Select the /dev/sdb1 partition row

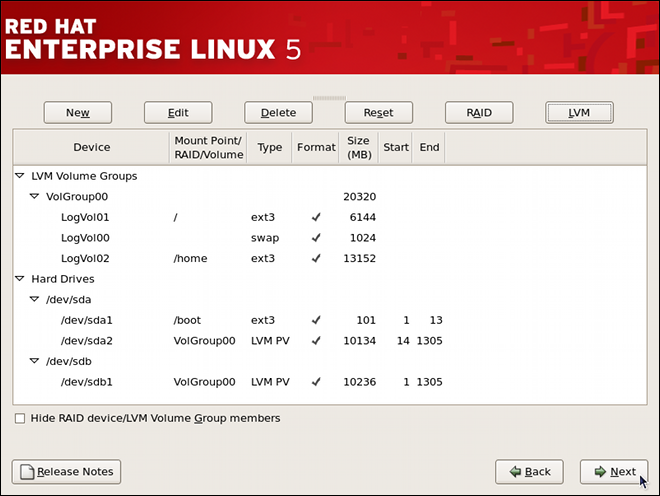click(x=330, y=382)
